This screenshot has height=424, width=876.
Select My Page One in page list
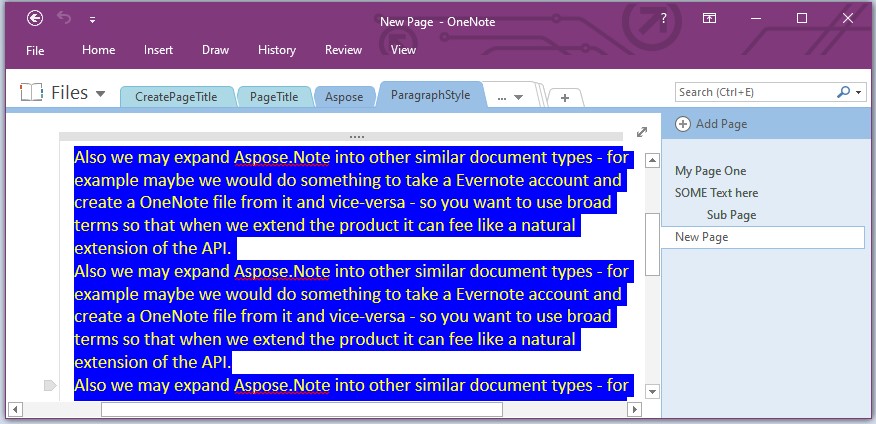[710, 171]
